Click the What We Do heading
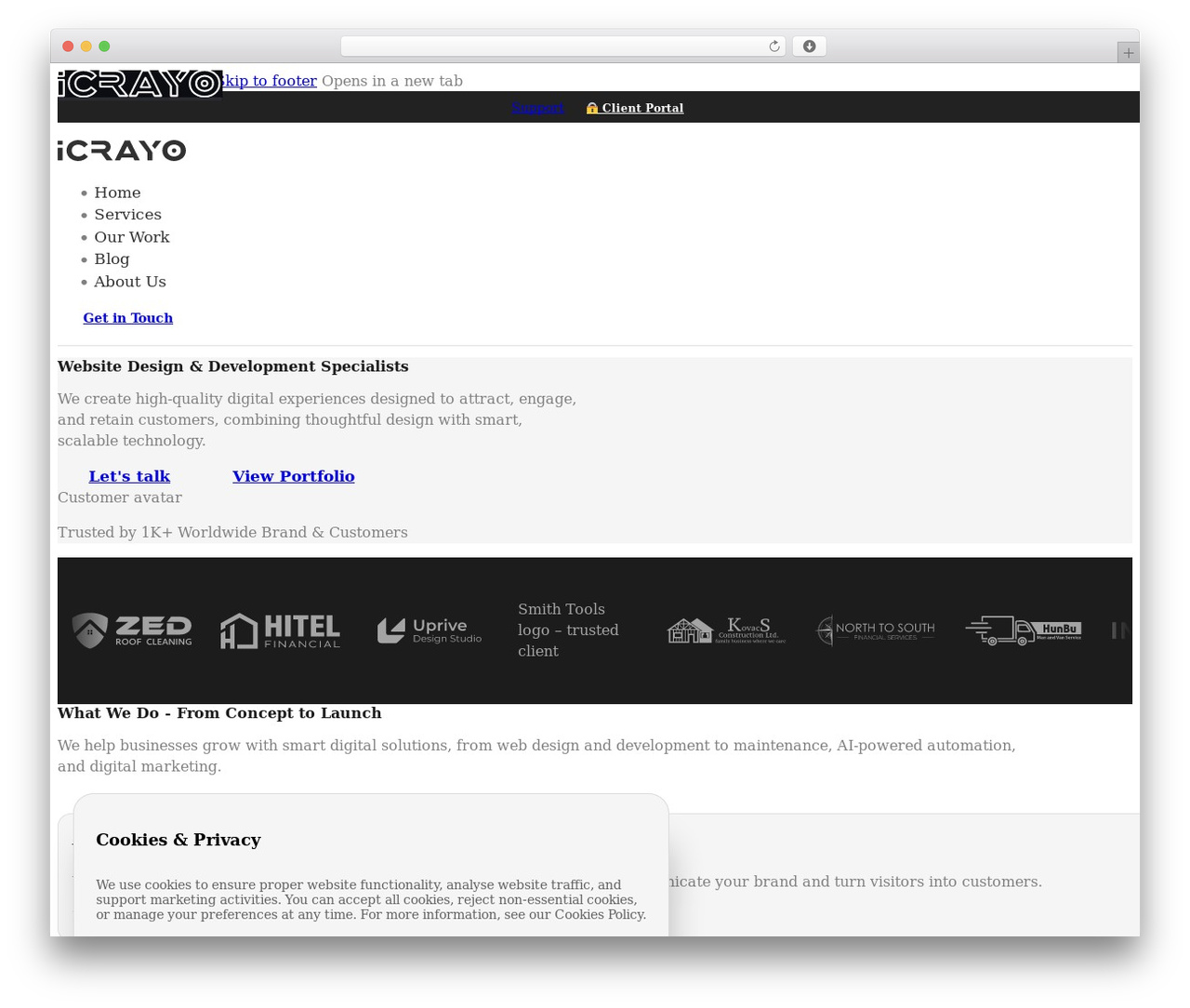Image resolution: width=1190 pixels, height=1008 pixels. (x=219, y=713)
